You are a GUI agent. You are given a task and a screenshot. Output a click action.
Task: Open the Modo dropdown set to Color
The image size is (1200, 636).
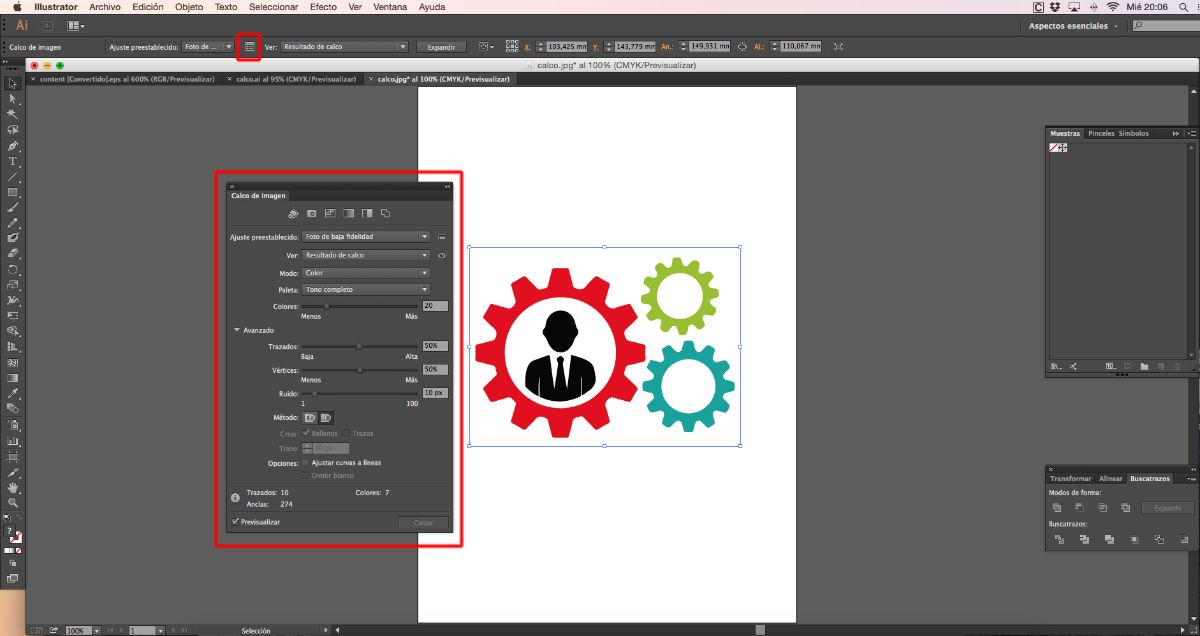(x=366, y=273)
